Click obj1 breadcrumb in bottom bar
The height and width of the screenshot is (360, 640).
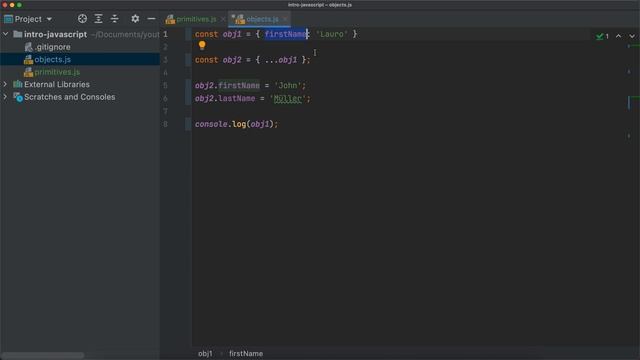[205, 354]
